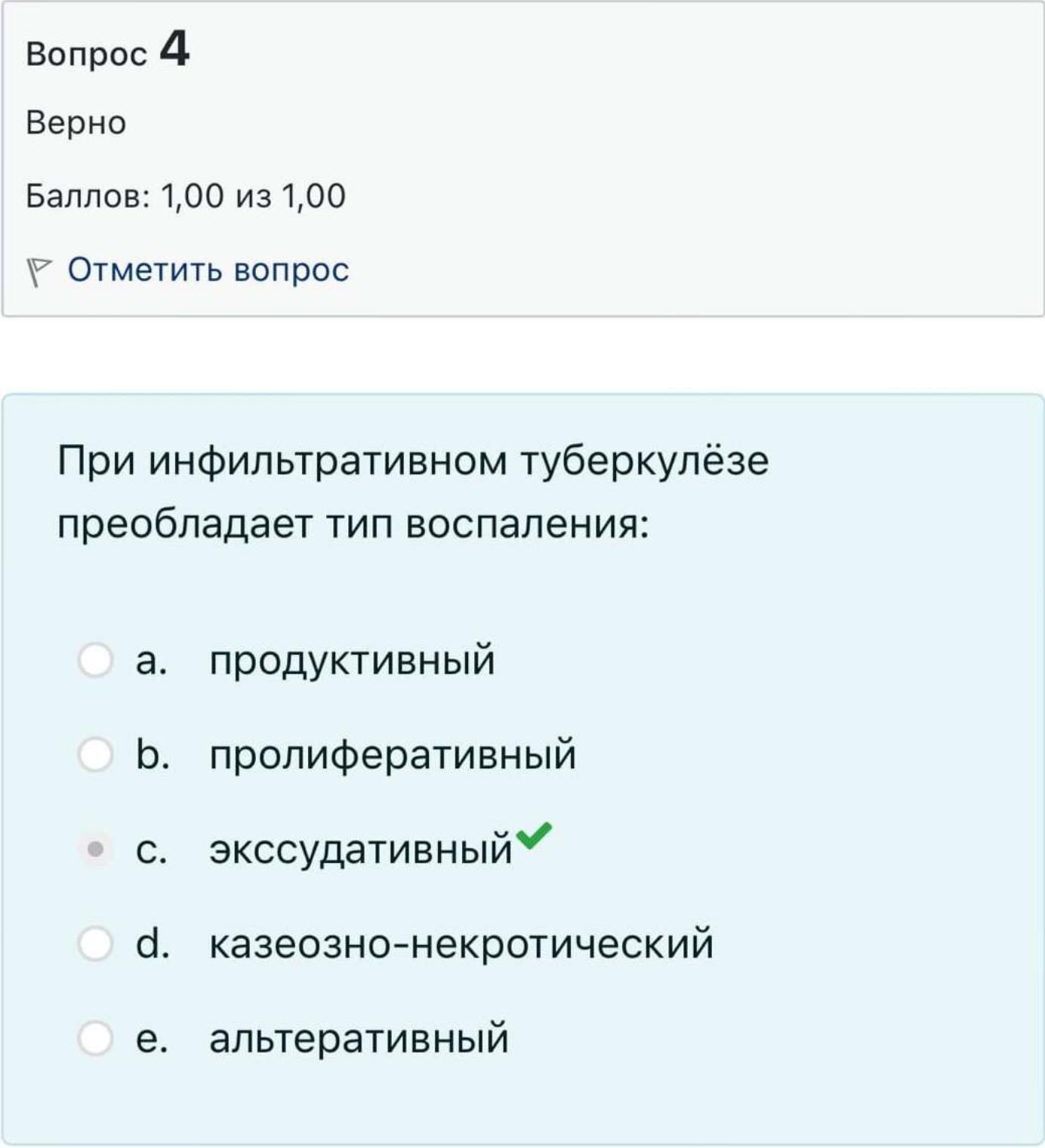Choose the answer альтеративный
Image resolution: width=1045 pixels, height=1148 pixels.
click(x=359, y=1038)
